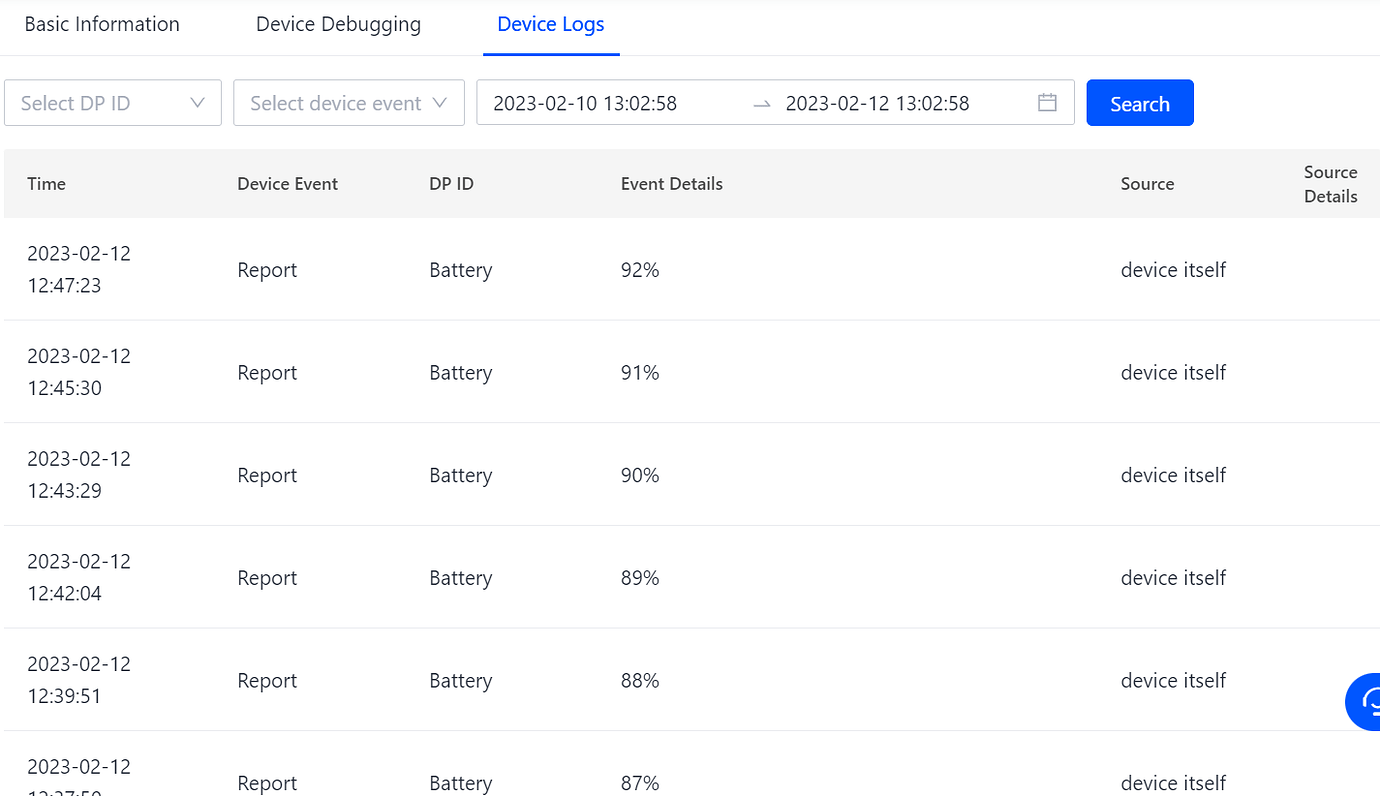Click the Report entry at 12:43:29
Screen dimensions: 1380x796
(x=267, y=475)
